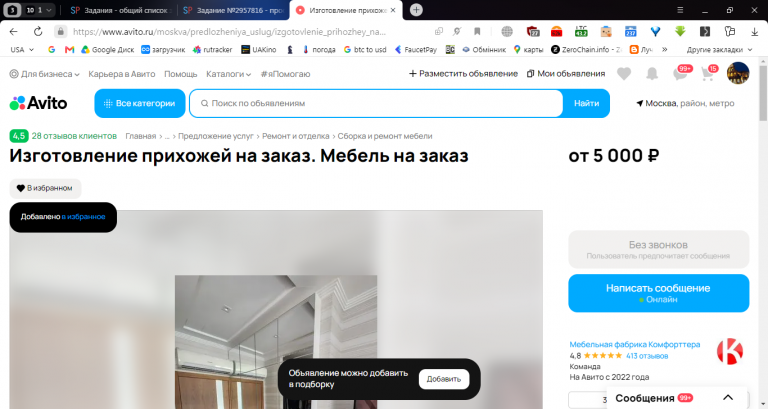
Task: Open the puzzle-piece extensions icon
Action: coord(730,31)
